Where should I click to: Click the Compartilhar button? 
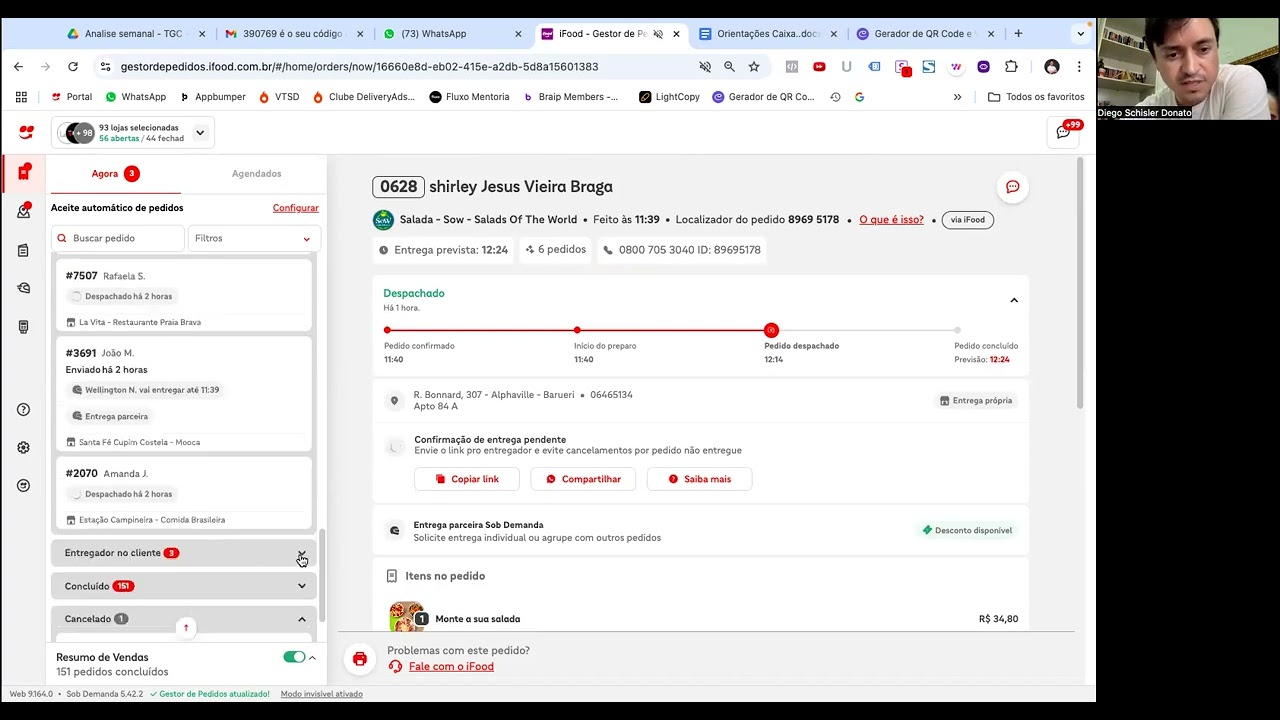pyautogui.click(x=583, y=479)
